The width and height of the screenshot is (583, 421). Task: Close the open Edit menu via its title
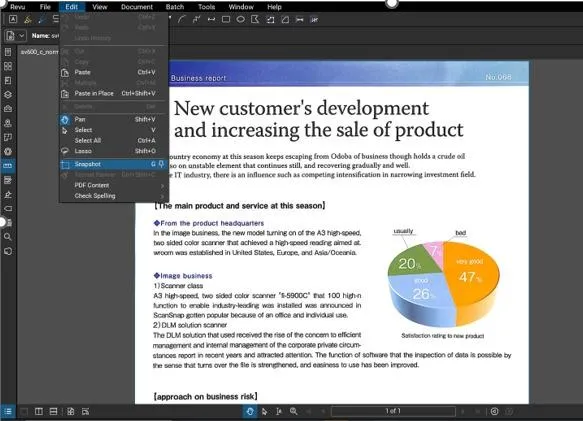coord(71,7)
